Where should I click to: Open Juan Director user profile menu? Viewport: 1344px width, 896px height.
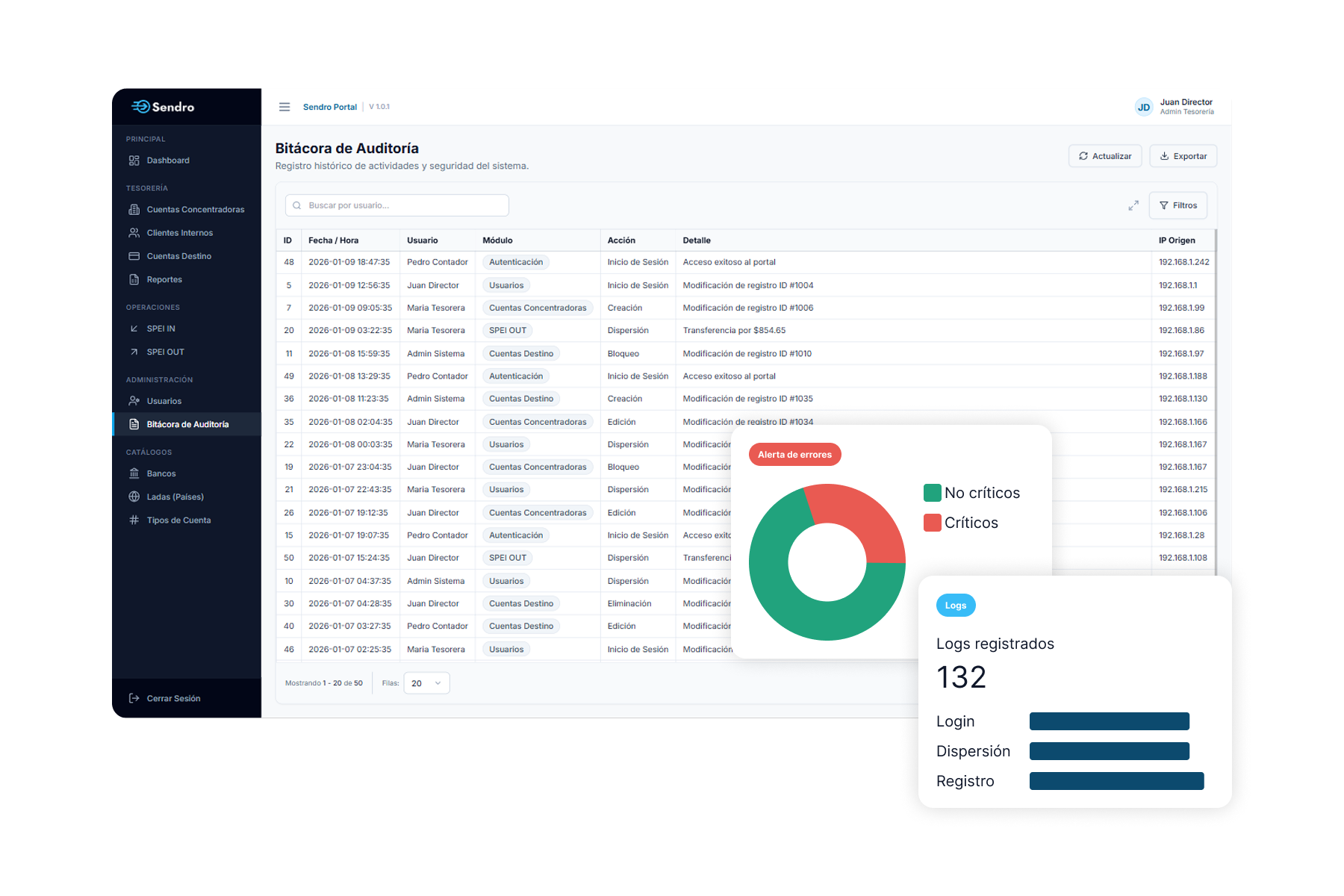(x=1186, y=107)
